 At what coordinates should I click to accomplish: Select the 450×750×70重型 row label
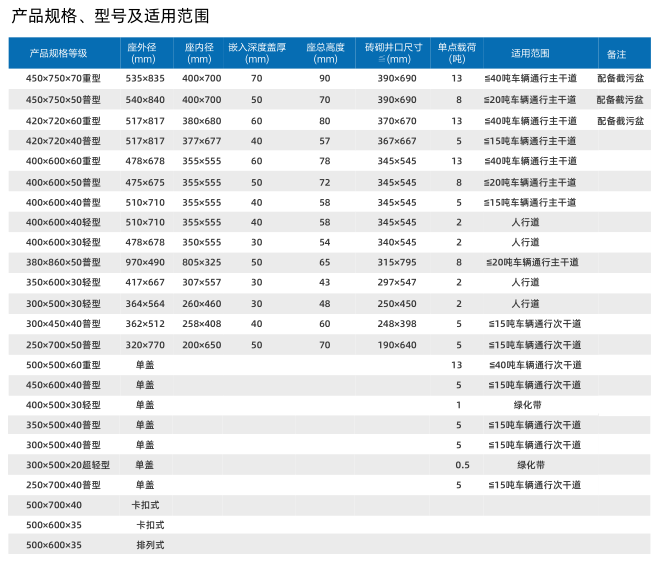(64, 78)
